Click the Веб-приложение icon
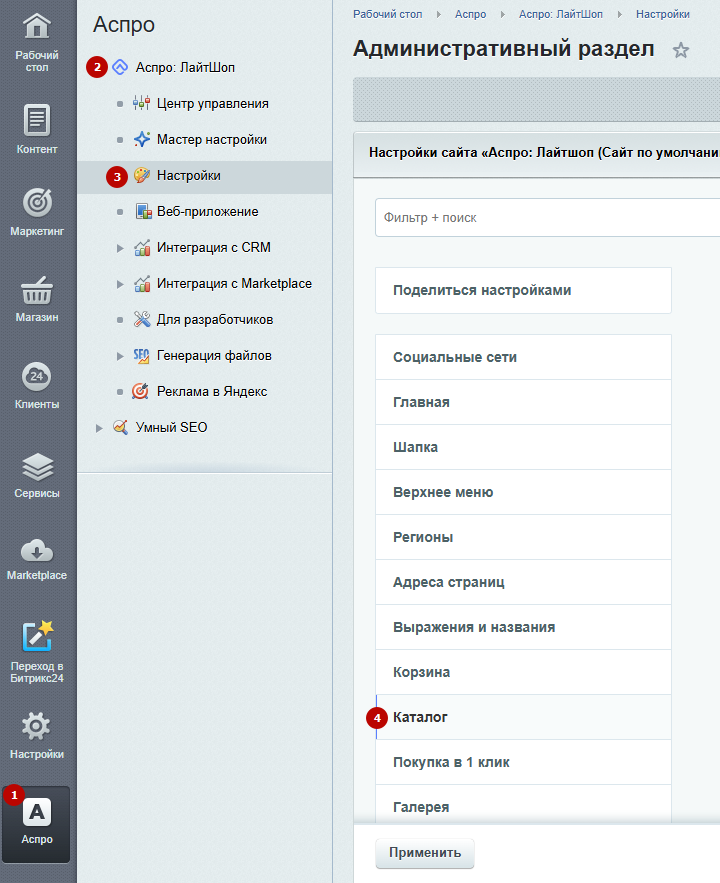 click(144, 212)
